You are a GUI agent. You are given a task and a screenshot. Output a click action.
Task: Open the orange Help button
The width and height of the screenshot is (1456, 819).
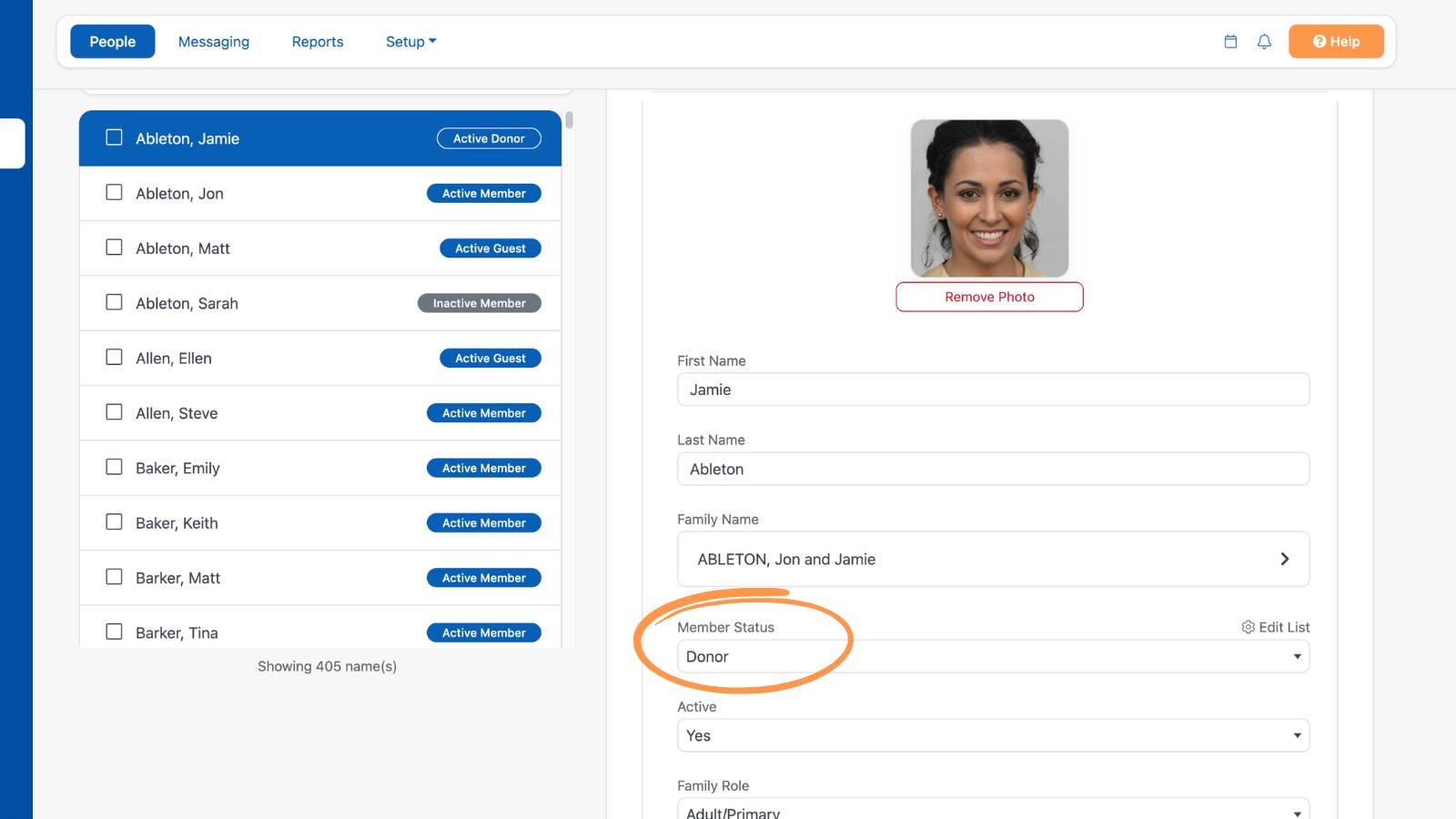pyautogui.click(x=1336, y=42)
